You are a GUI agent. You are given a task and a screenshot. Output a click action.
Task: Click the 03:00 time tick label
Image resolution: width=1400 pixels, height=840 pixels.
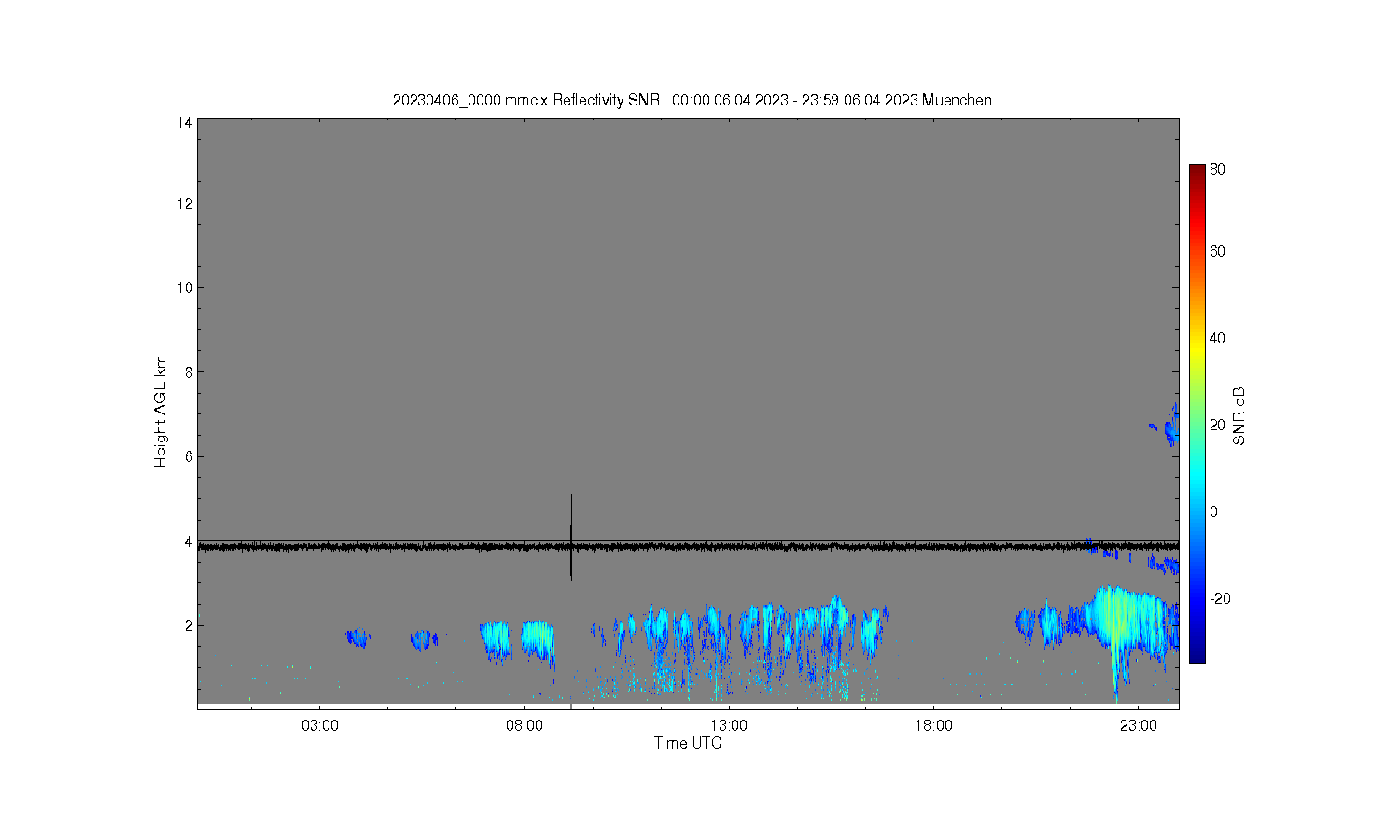point(320,726)
